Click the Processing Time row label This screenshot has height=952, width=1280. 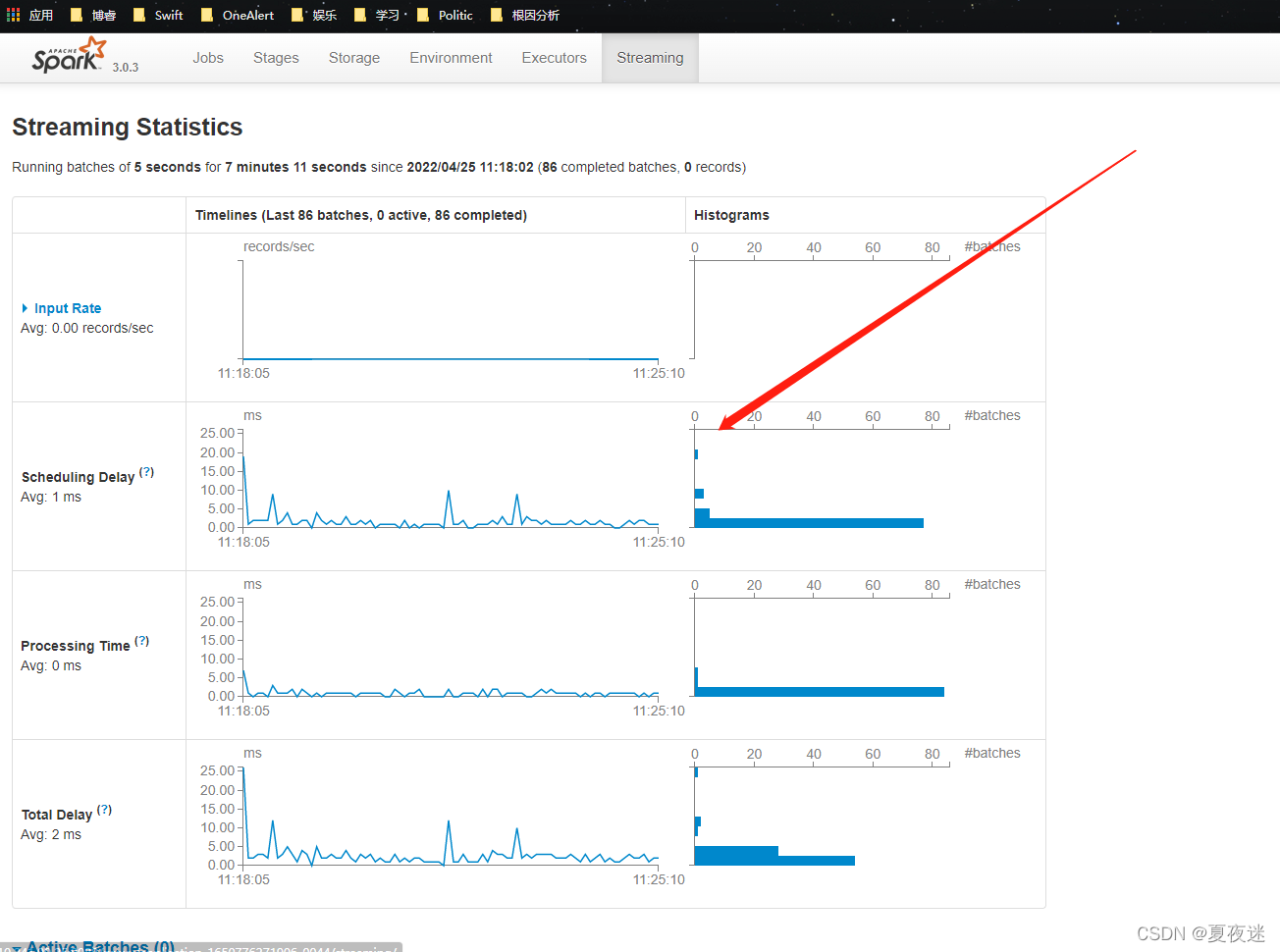76,646
